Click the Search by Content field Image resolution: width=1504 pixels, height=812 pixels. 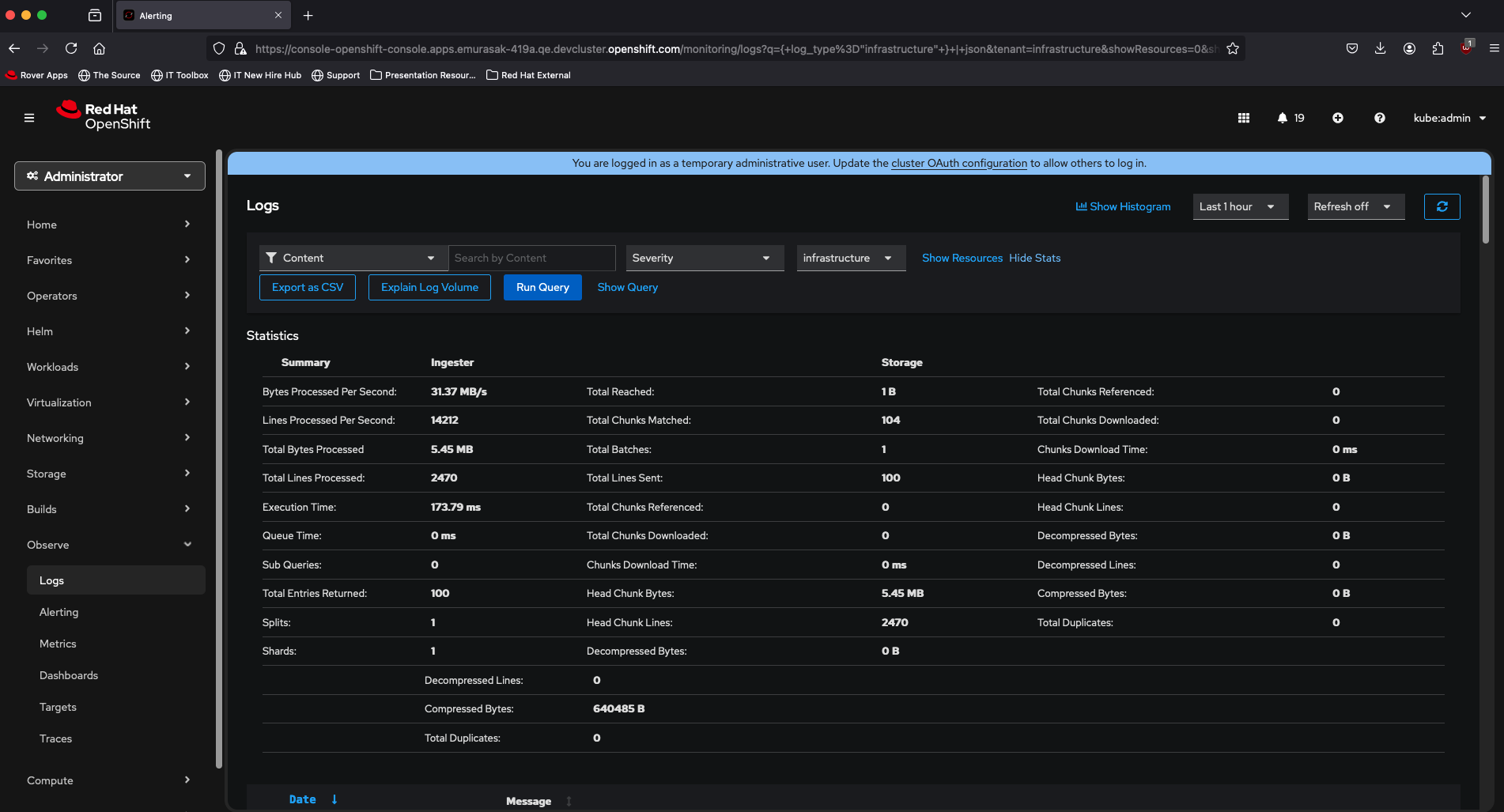coord(531,258)
